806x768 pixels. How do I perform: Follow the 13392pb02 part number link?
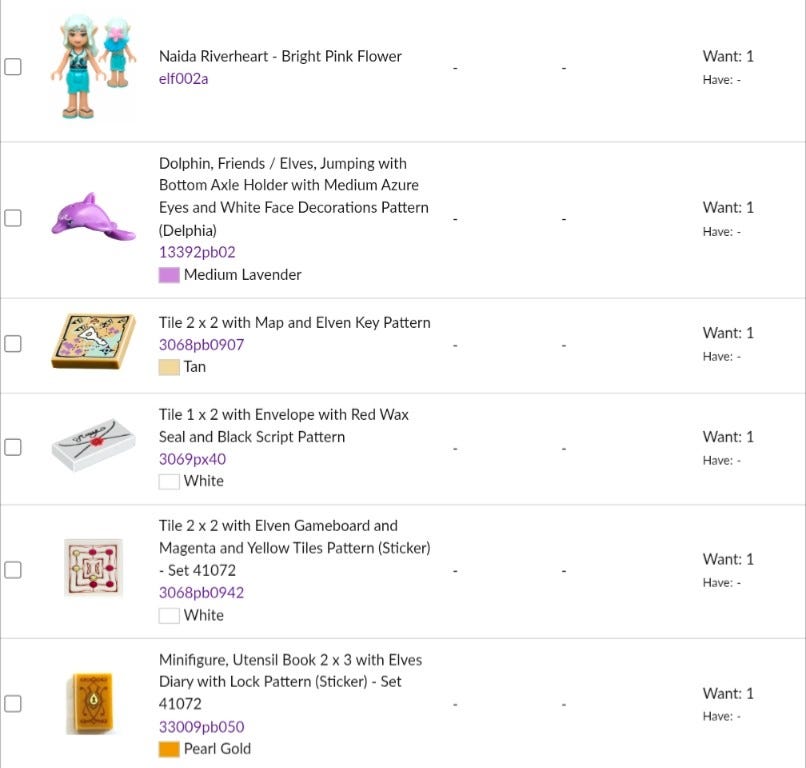(197, 252)
